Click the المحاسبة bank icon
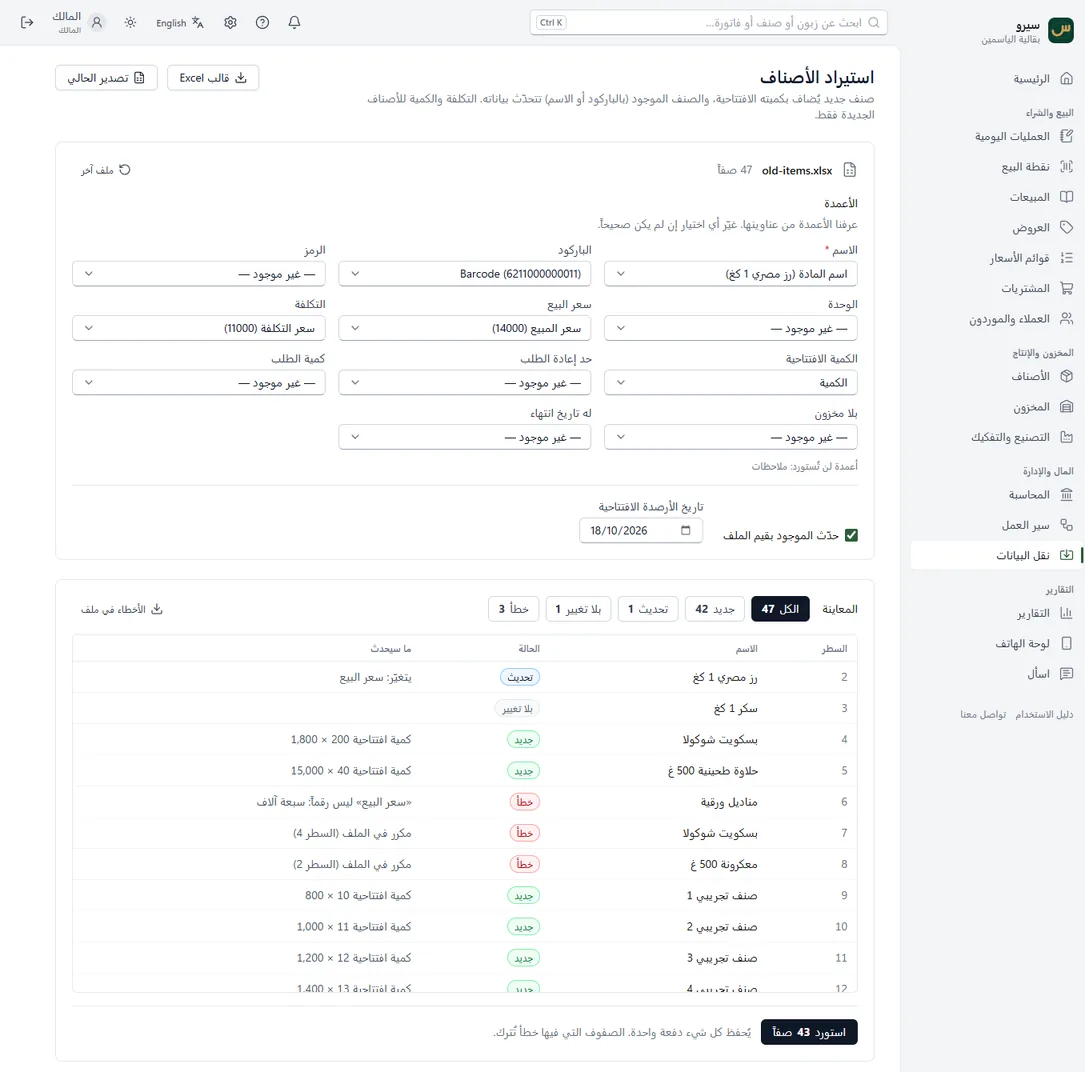The height and width of the screenshot is (1072, 1085). (x=1066, y=495)
